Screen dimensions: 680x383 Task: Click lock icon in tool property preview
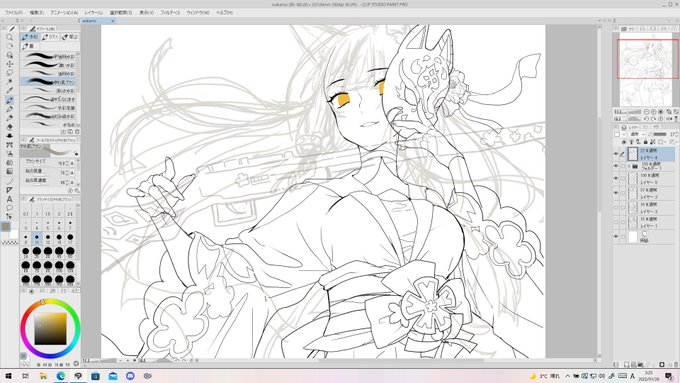(x=76, y=154)
